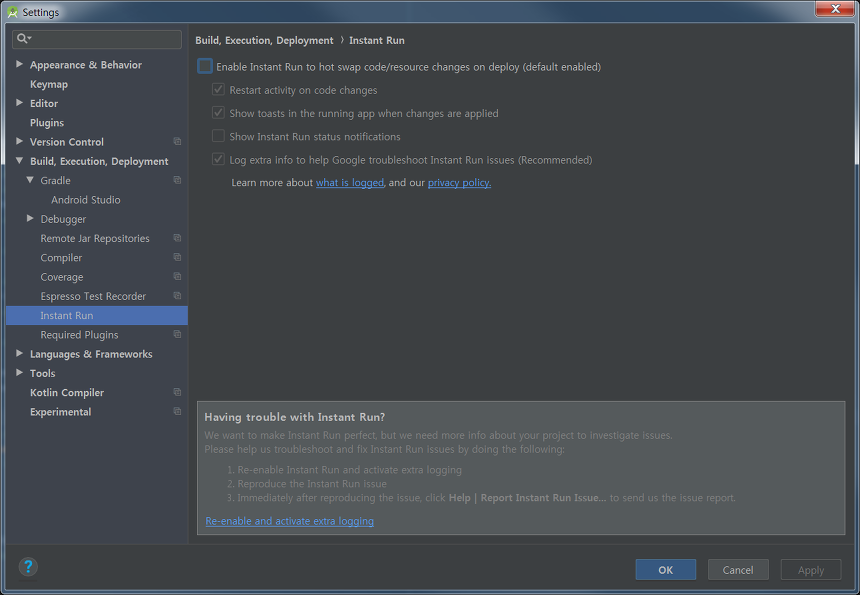
Task: Expand the Languages & Frameworks section
Action: point(19,354)
